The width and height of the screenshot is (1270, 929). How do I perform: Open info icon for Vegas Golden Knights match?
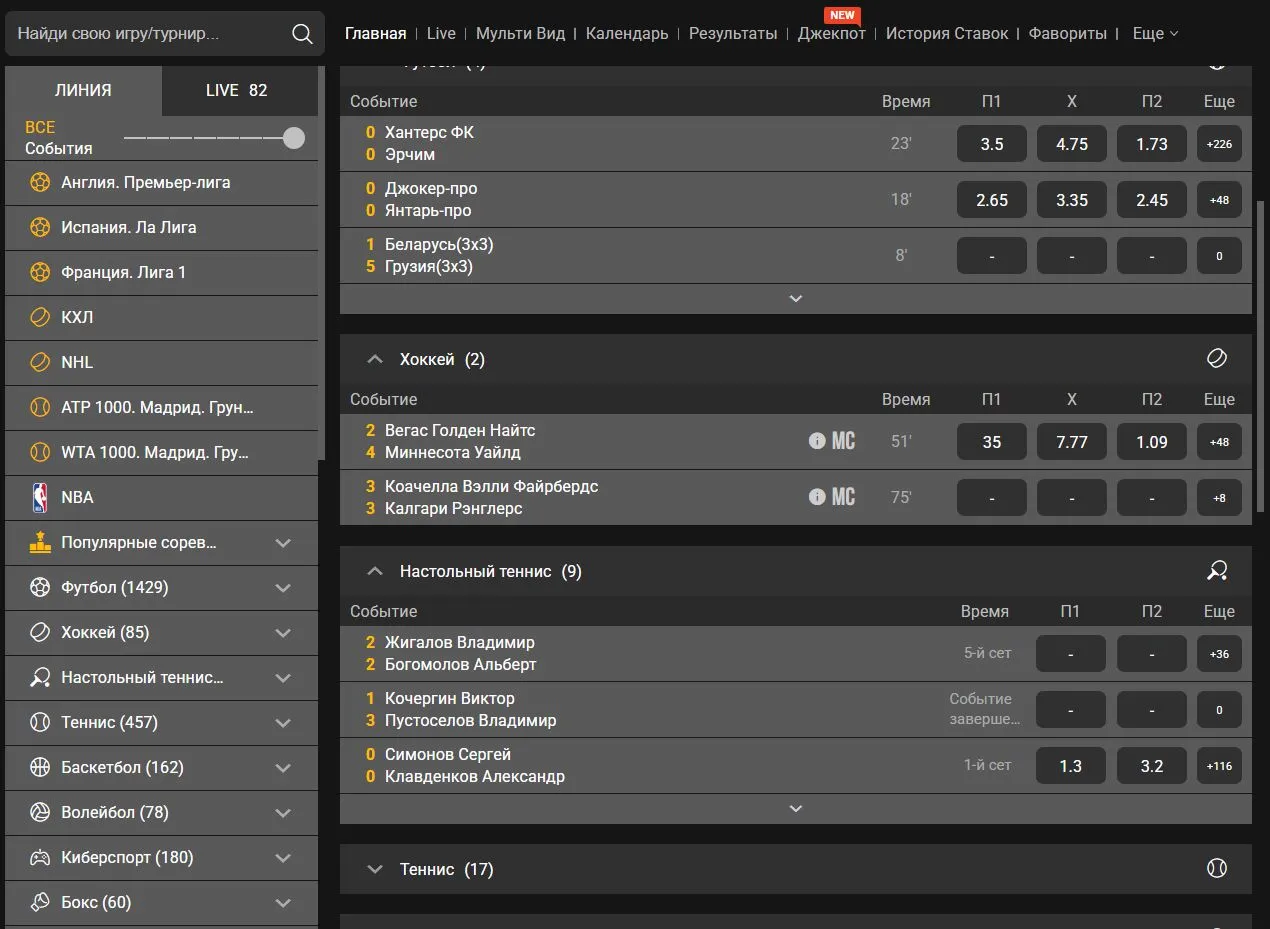pyautogui.click(x=817, y=441)
